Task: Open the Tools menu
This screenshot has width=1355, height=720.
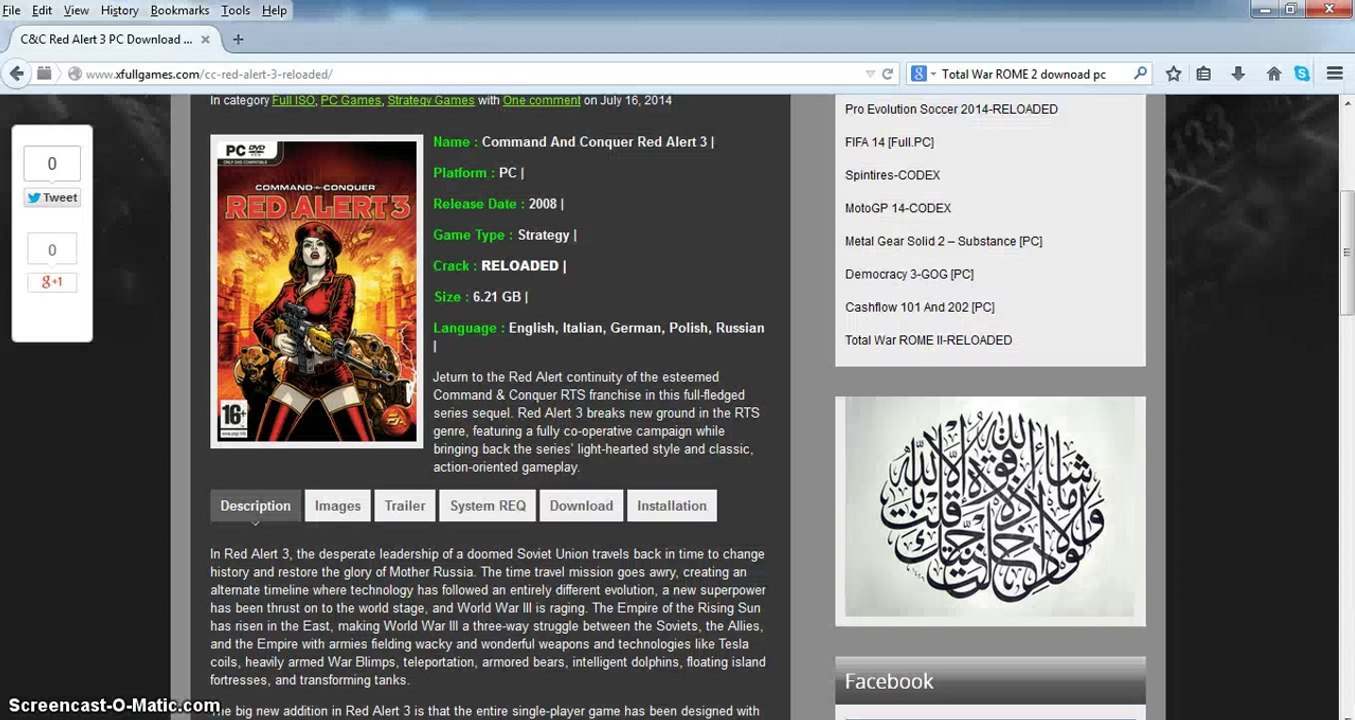Action: pos(236,10)
